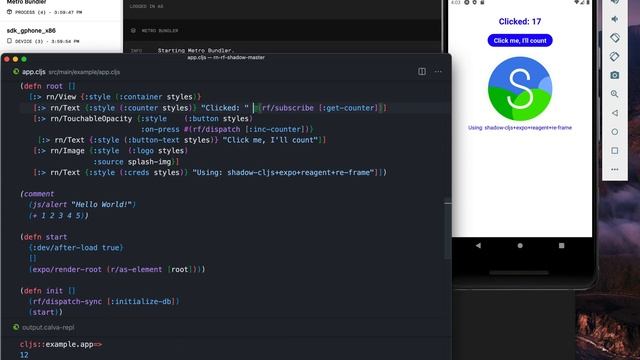Tap the Android recents square on the phone navigation bar
Screen dimensions: 640x360
(x=562, y=245)
